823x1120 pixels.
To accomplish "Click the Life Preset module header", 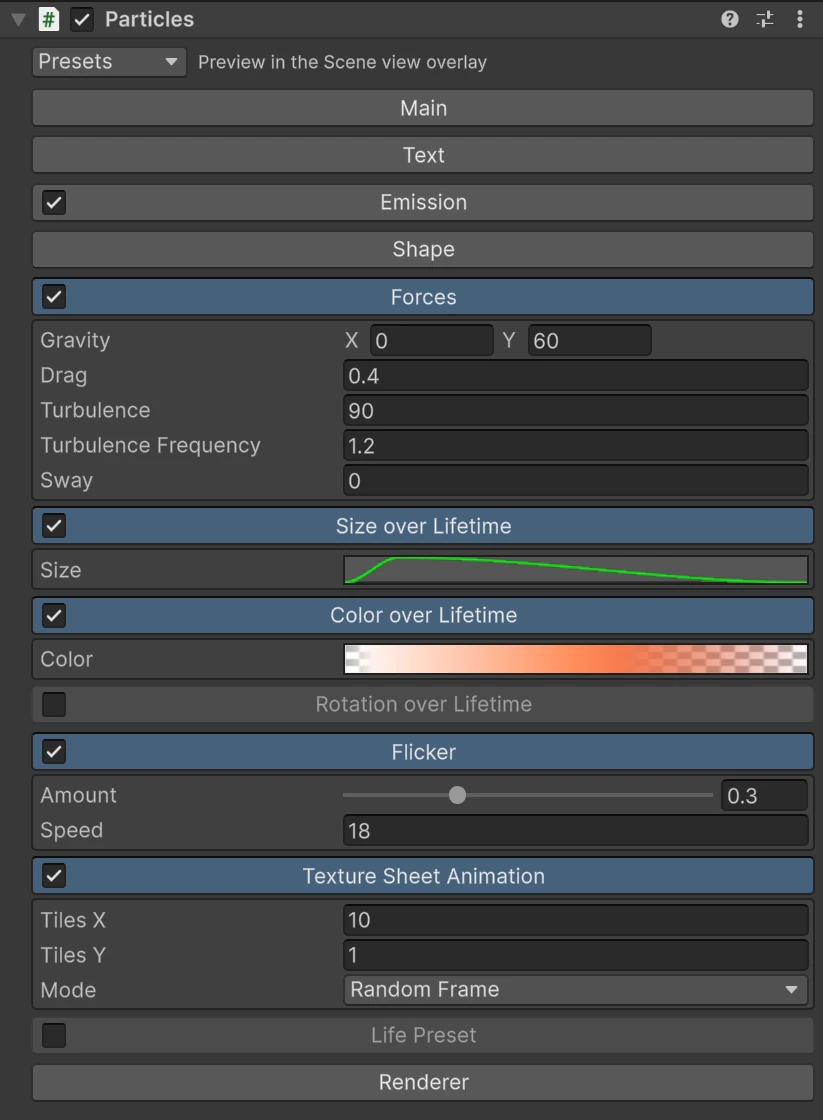I will tap(423, 1035).
